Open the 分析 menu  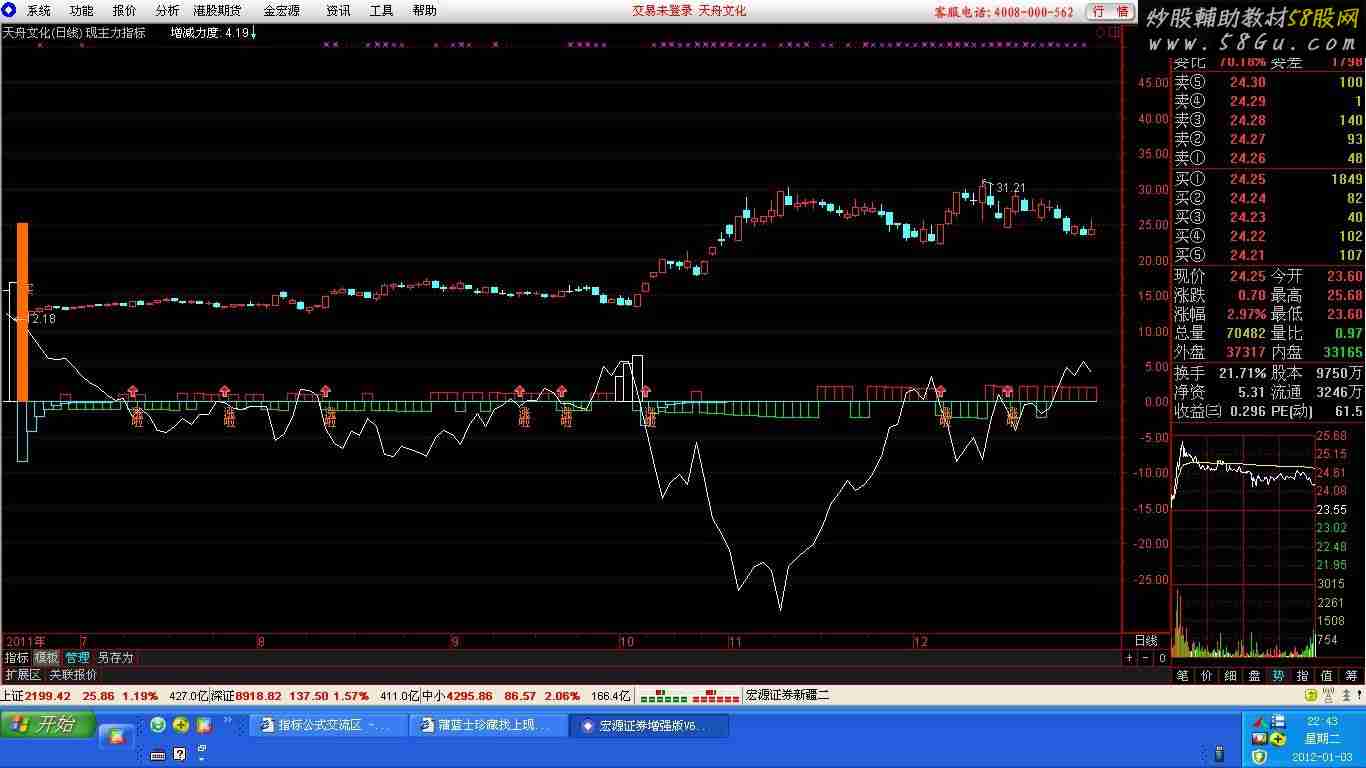point(167,11)
